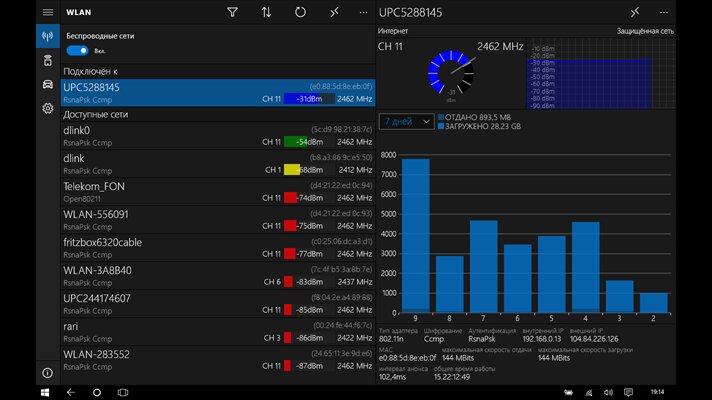Open more options in WLAN list header
Image resolution: width=712 pixels, height=400 pixels.
tap(363, 12)
